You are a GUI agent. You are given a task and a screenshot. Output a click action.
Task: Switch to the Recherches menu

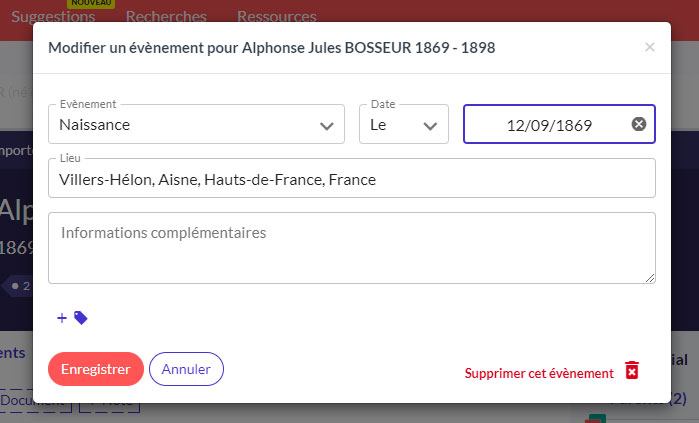(x=167, y=17)
